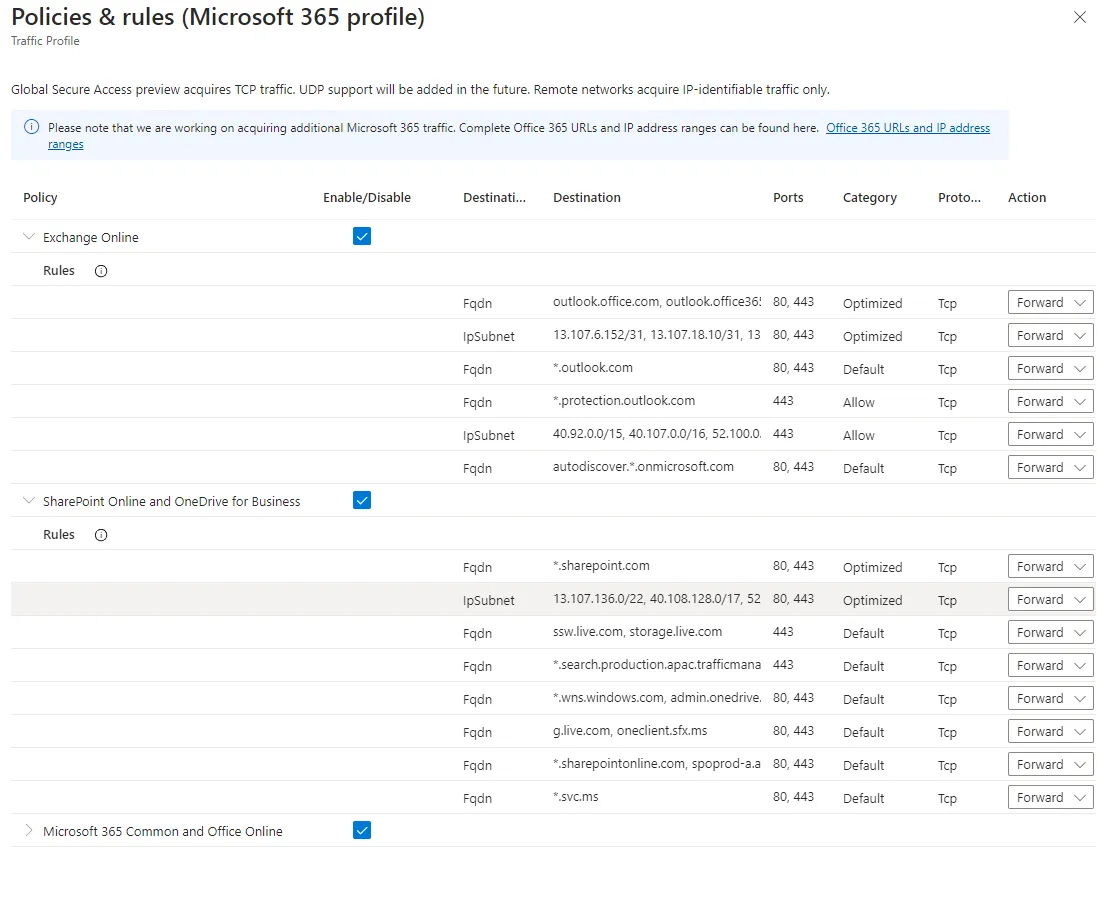
Task: Collapse the SharePoint Online and OneDrive policy group
Action: click(x=29, y=500)
